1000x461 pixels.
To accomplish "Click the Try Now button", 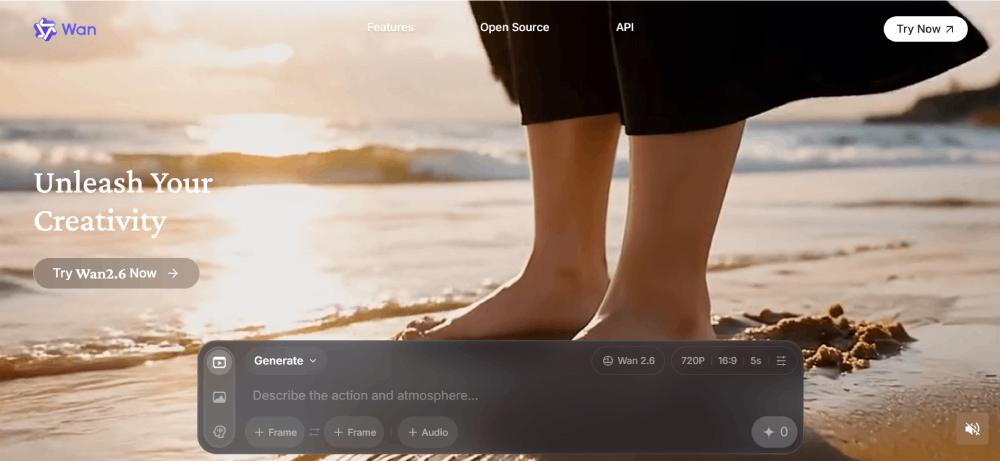I will click(x=925, y=29).
